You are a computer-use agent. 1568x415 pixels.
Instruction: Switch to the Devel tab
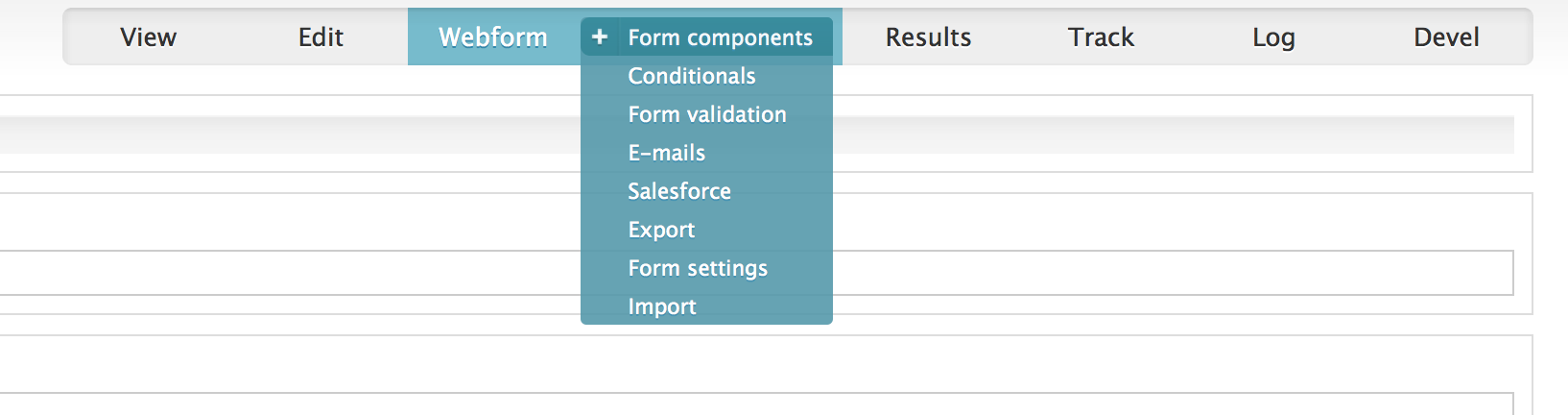point(1446,37)
